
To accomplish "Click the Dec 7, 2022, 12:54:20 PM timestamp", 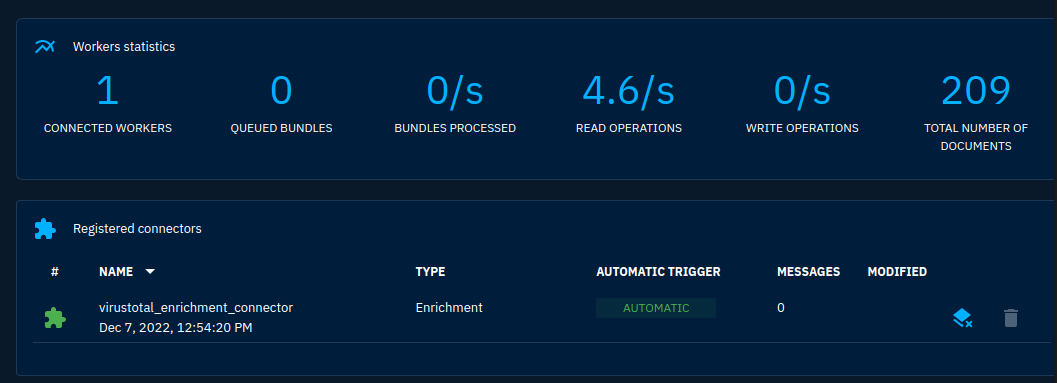I will pos(176,328).
